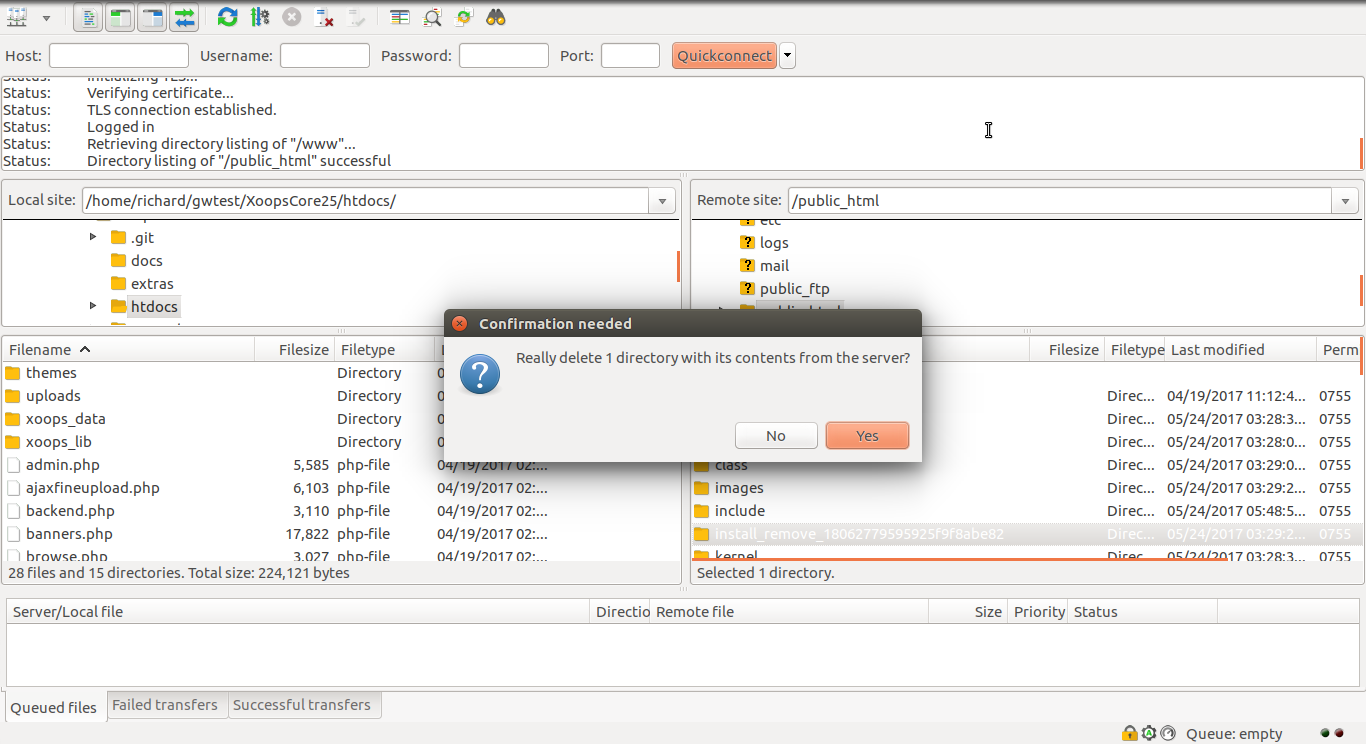Click the speed limits gauge icon

(1167, 733)
